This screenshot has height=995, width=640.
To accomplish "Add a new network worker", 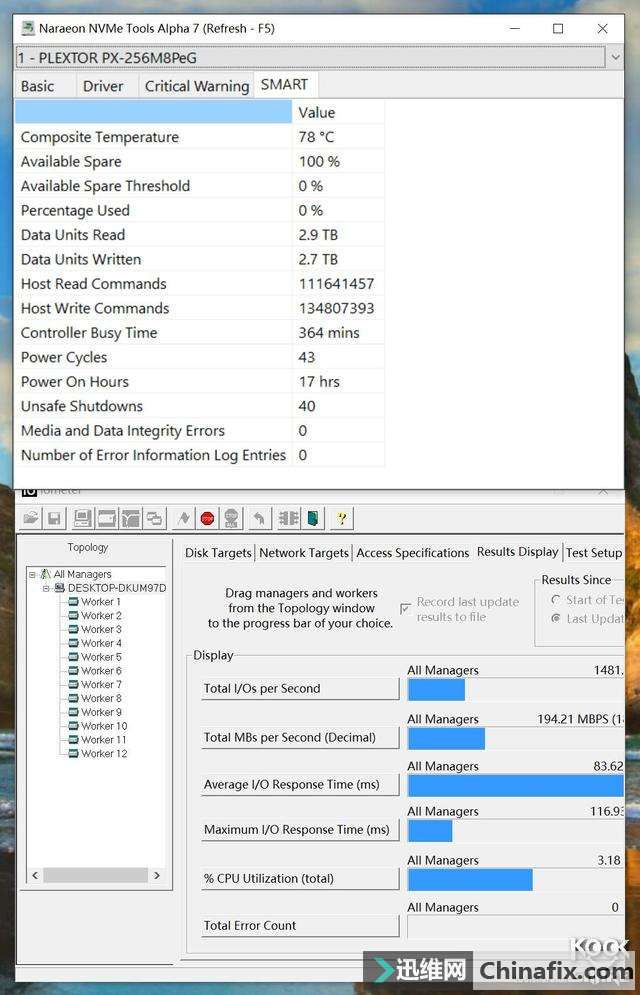I will pos(131,518).
